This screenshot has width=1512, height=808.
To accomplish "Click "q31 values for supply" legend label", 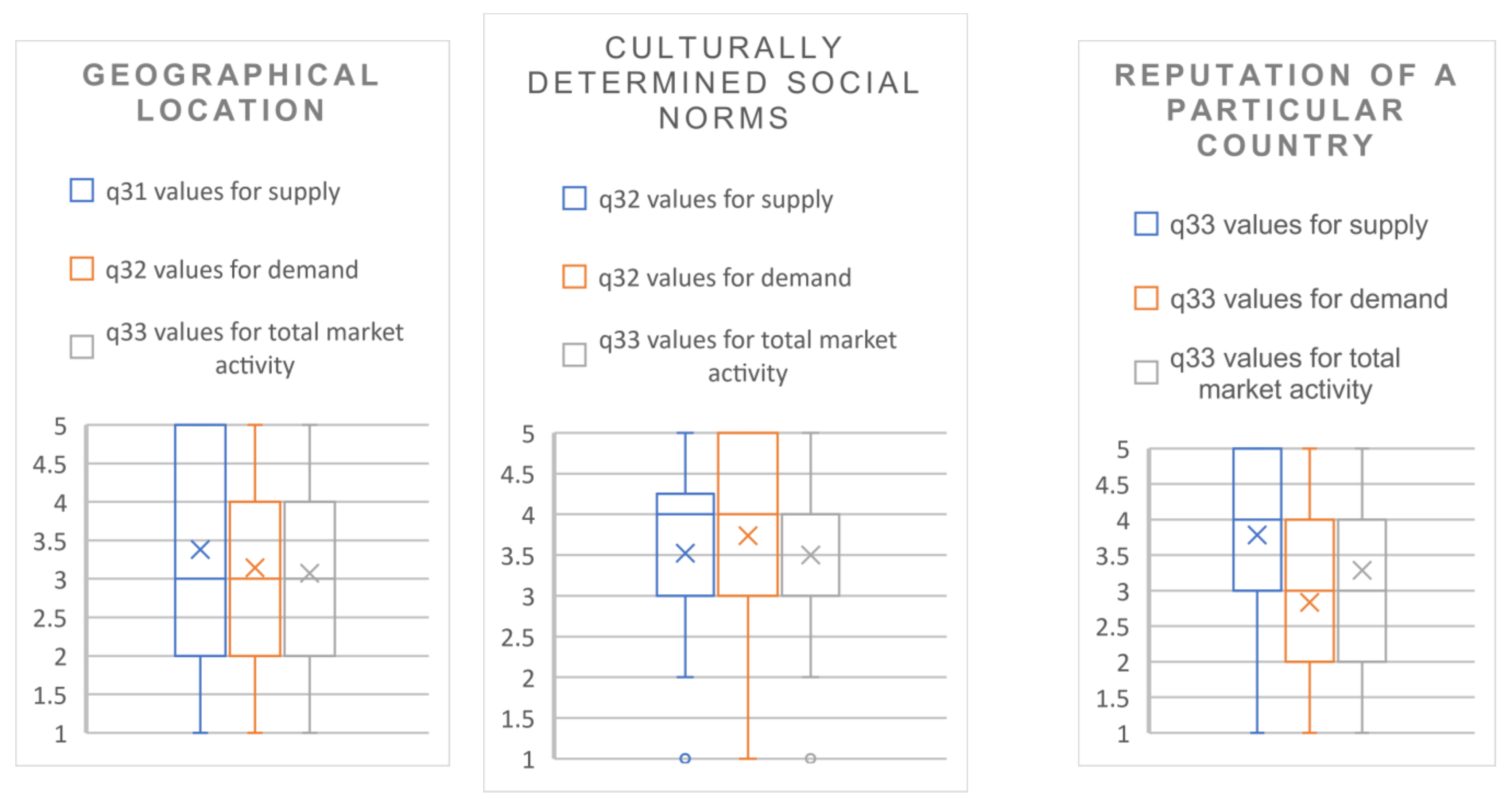I will click(x=222, y=192).
